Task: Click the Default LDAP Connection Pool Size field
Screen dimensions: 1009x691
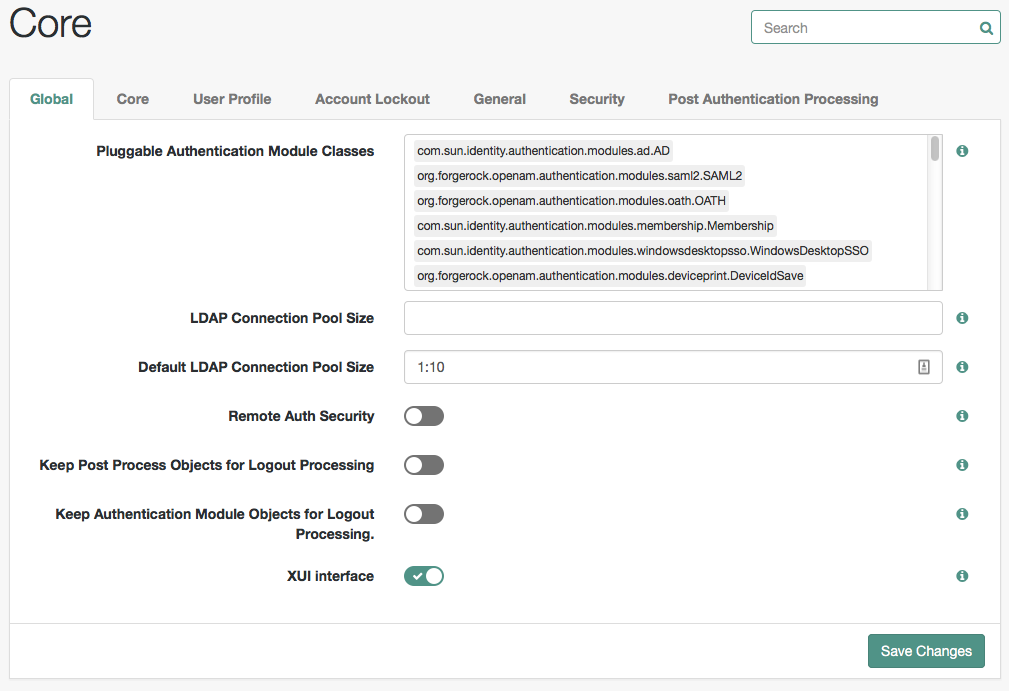Action: click(673, 367)
